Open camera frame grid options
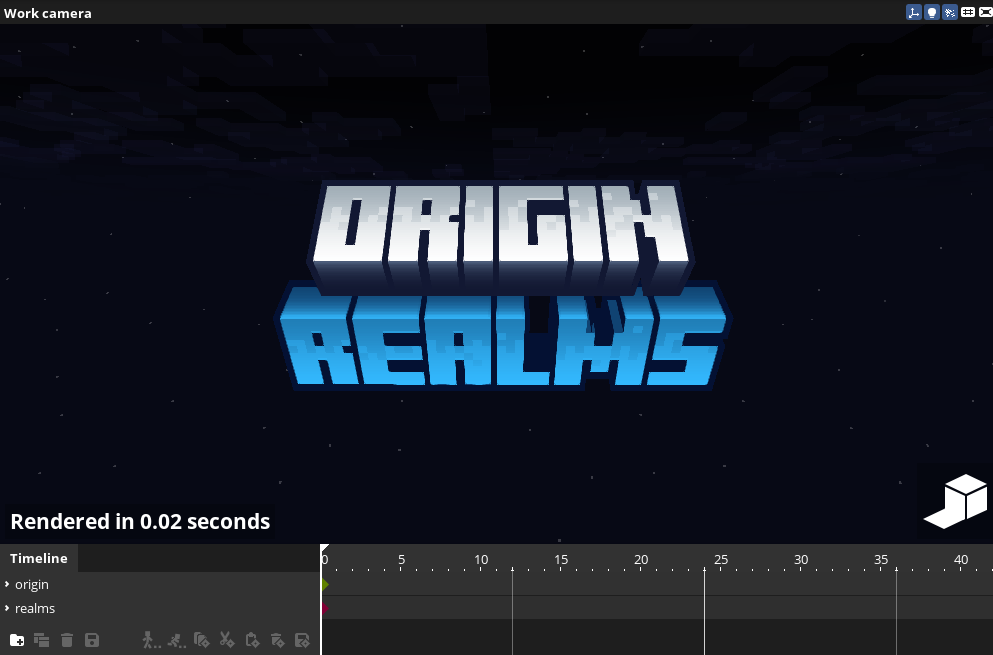Image resolution: width=993 pixels, height=655 pixels. pyautogui.click(x=966, y=12)
